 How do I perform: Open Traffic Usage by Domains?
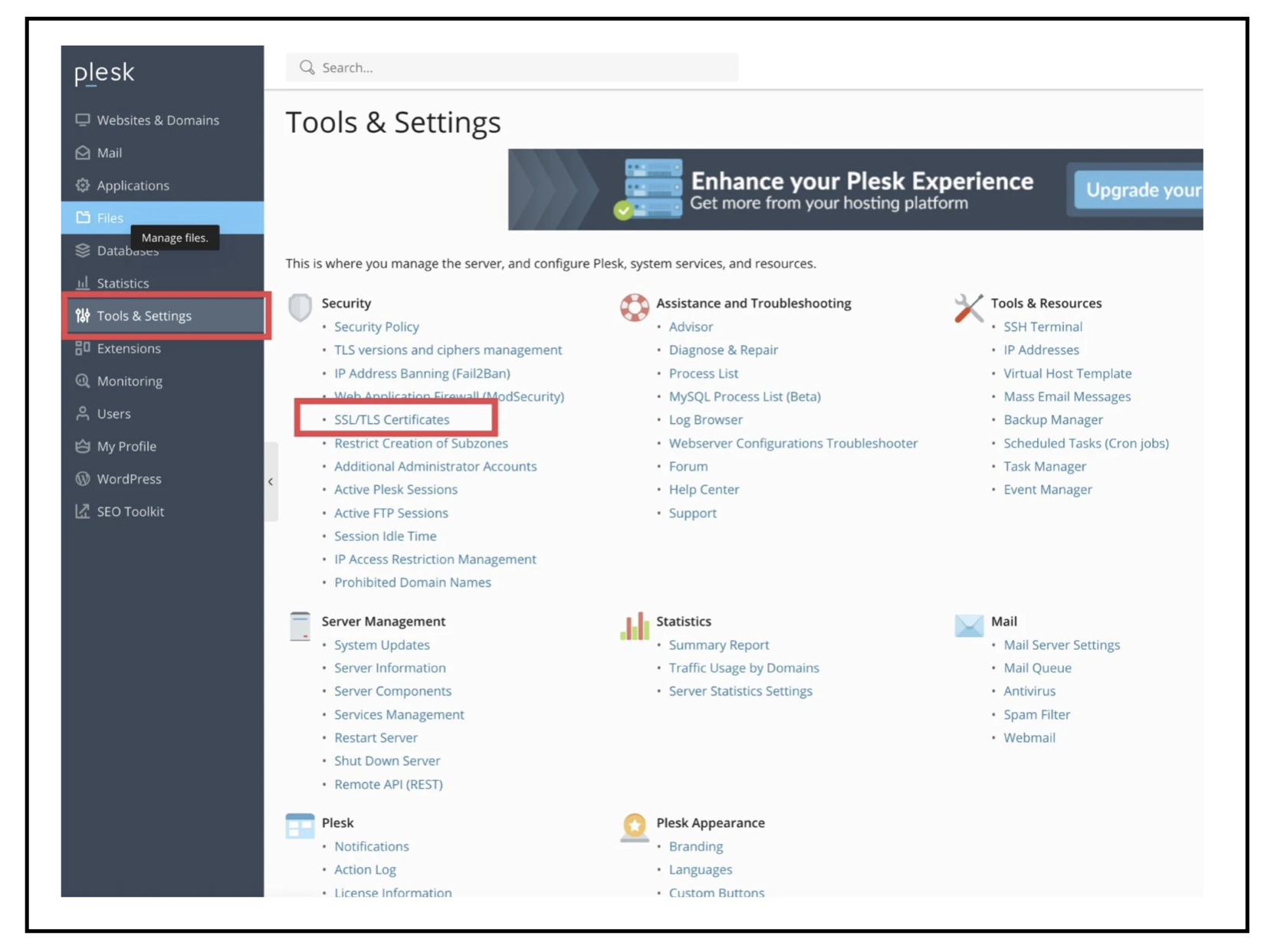(x=744, y=668)
